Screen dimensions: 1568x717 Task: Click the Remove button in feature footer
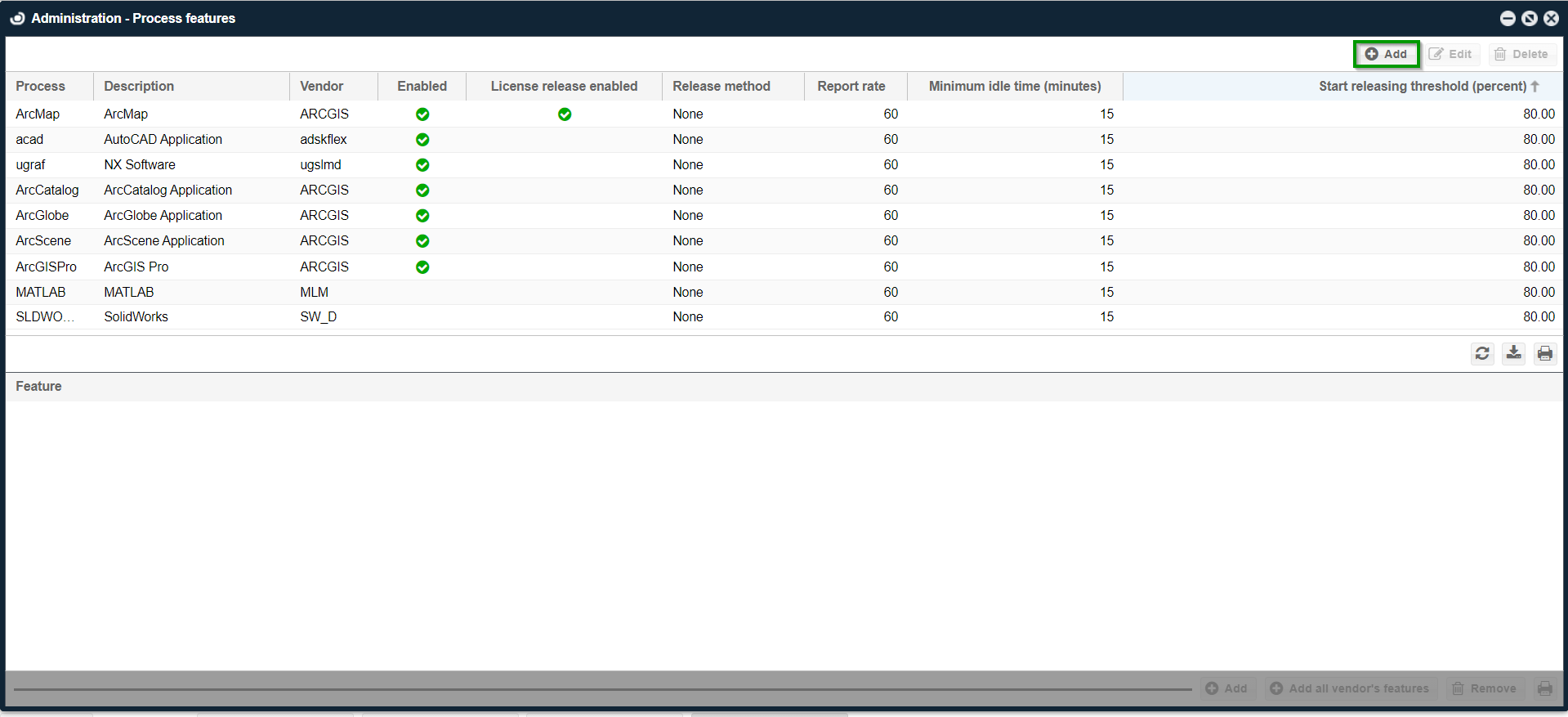click(x=1484, y=688)
